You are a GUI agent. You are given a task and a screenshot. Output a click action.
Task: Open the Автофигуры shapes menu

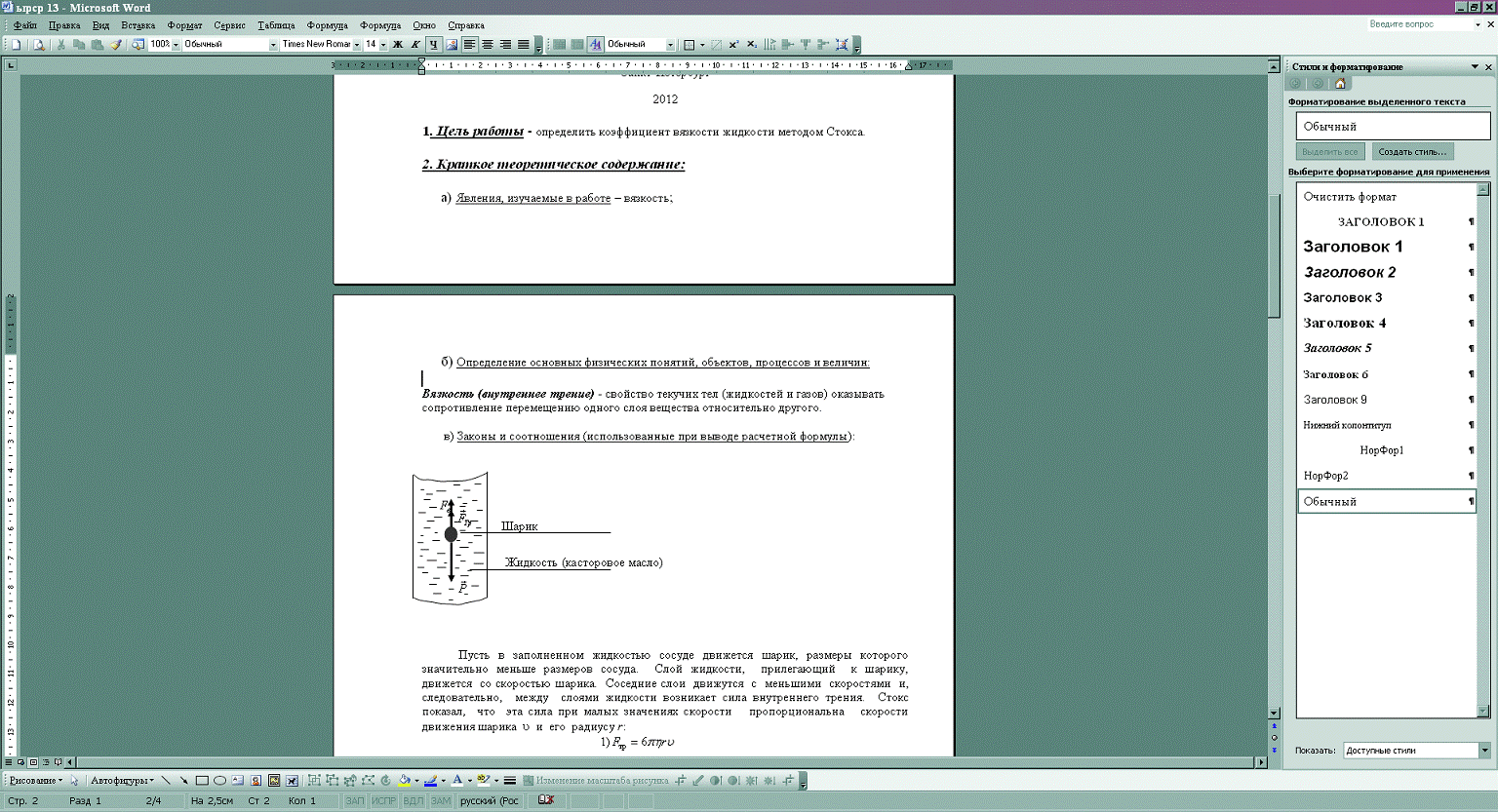122,781
